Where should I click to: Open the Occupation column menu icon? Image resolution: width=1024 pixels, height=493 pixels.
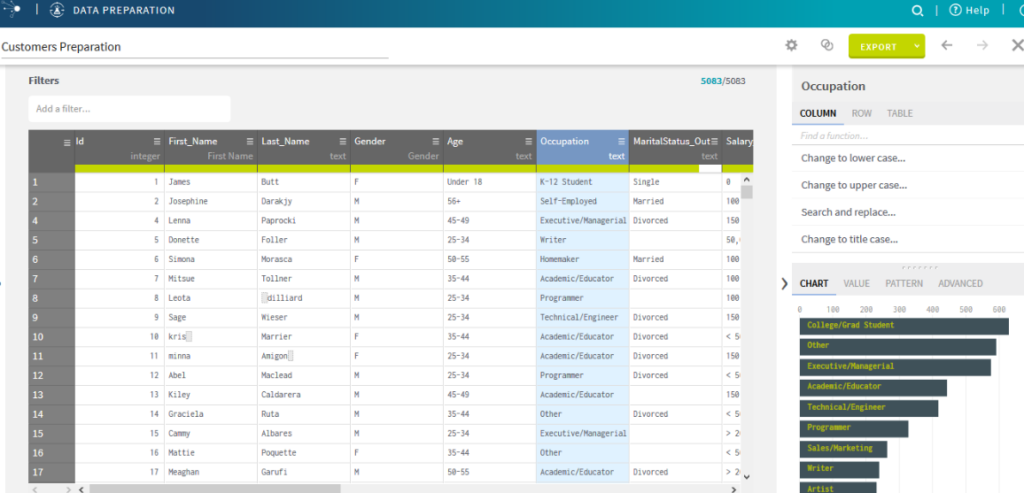[x=621, y=141]
